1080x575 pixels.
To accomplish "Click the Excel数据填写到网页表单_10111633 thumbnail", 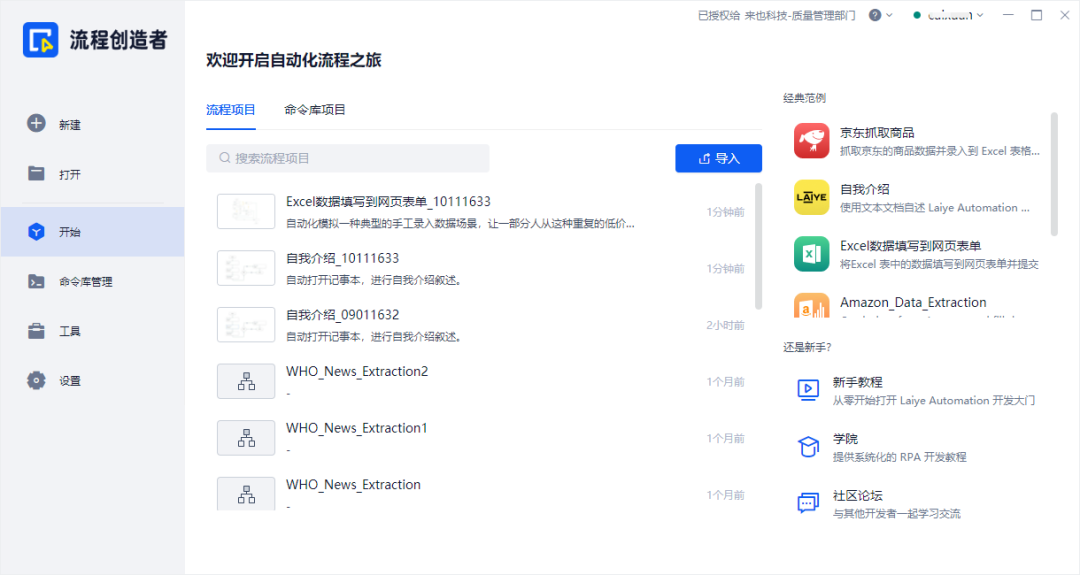I will click(246, 211).
